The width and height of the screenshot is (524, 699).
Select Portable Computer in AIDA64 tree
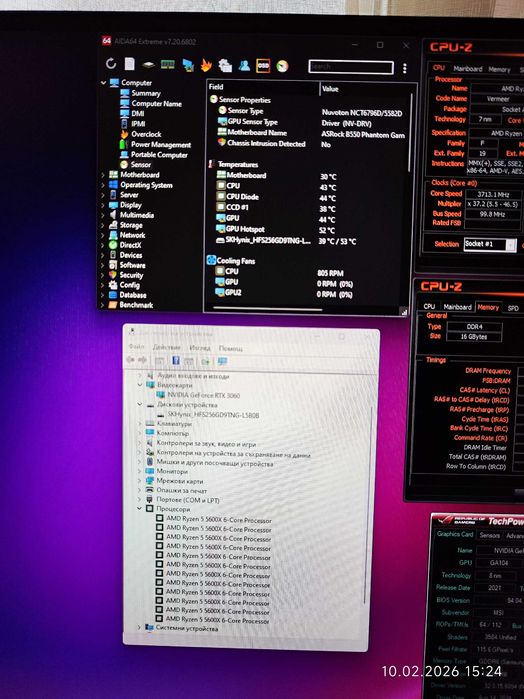coord(159,155)
